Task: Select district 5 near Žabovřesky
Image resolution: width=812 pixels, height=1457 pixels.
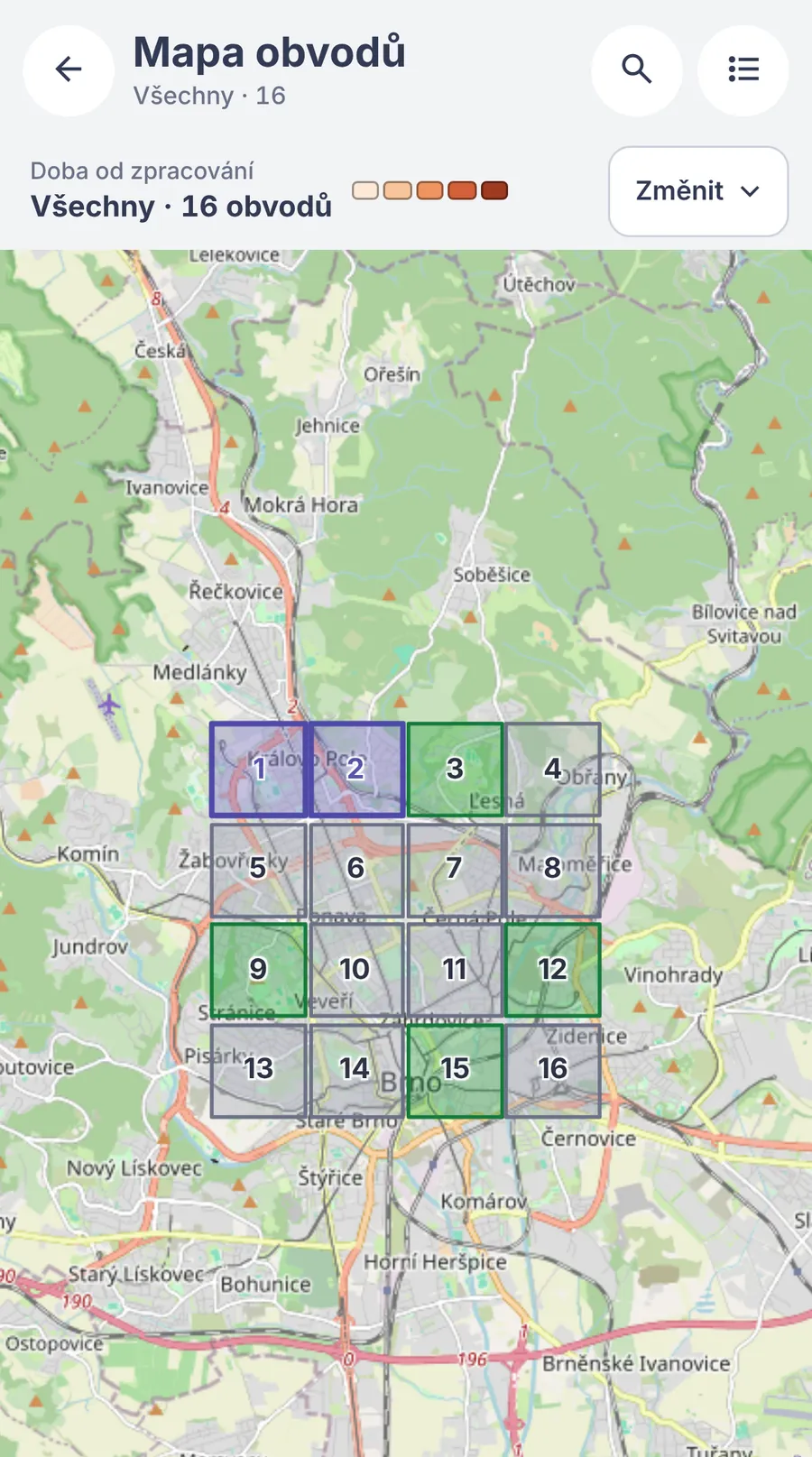Action: pyautogui.click(x=259, y=870)
